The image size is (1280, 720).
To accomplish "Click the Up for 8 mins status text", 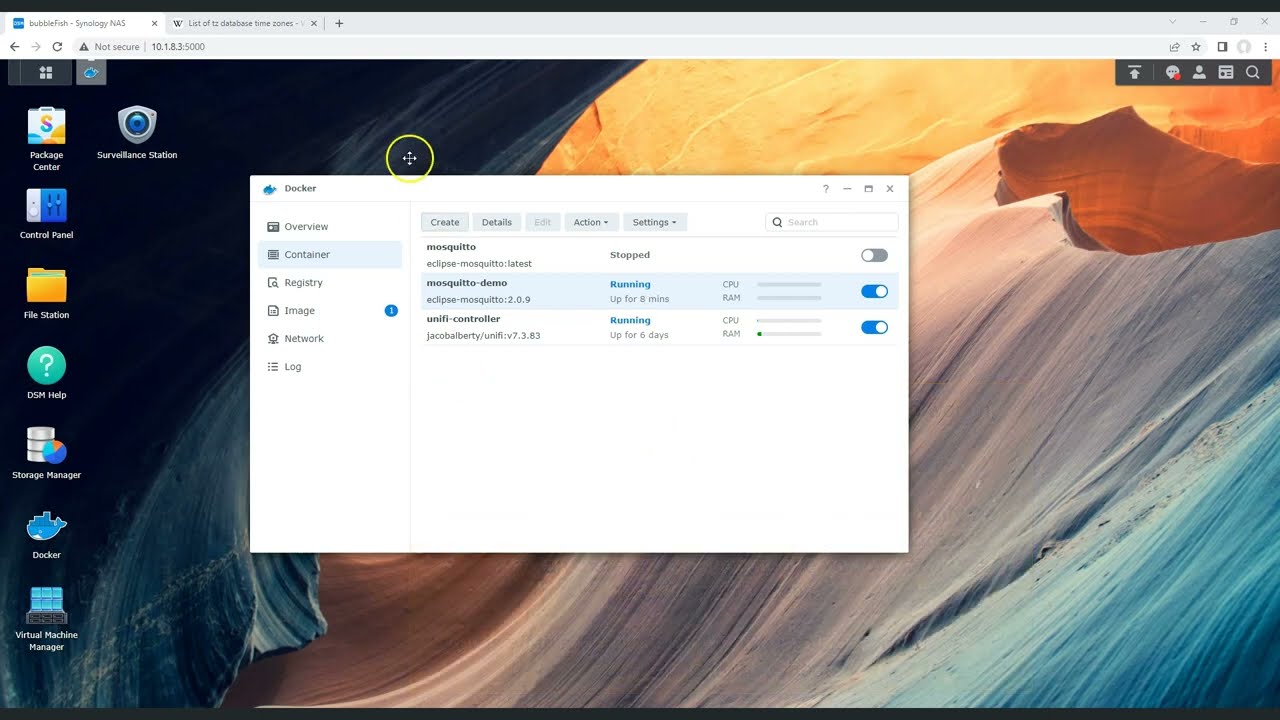I will pyautogui.click(x=640, y=299).
